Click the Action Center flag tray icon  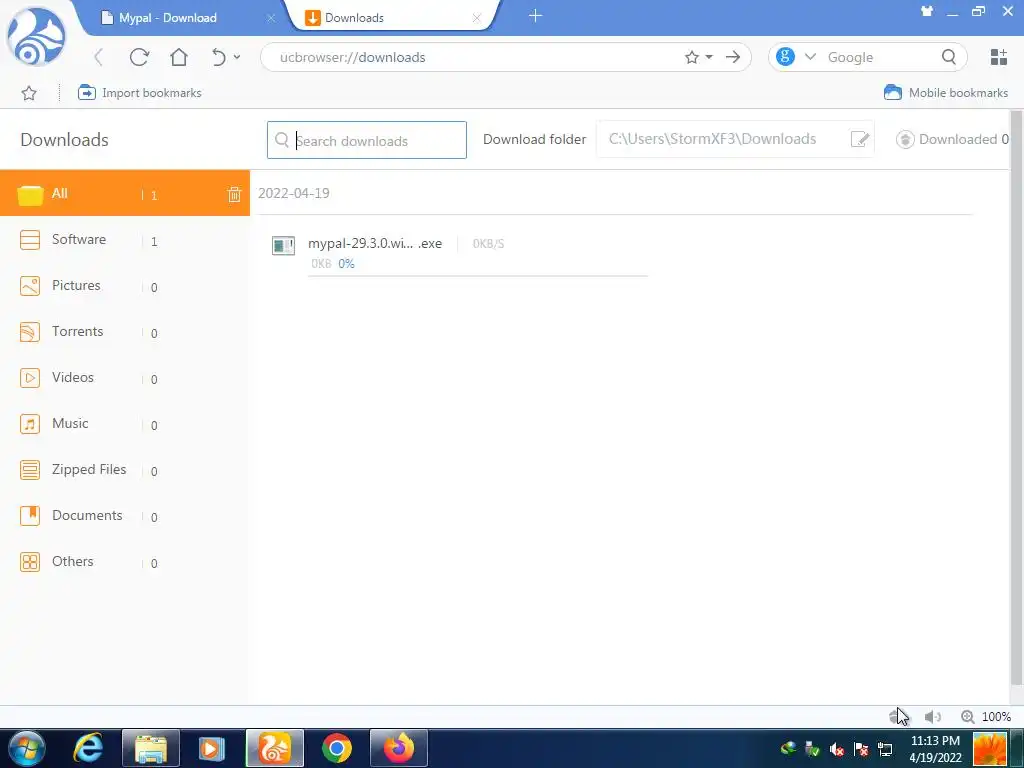(861, 749)
